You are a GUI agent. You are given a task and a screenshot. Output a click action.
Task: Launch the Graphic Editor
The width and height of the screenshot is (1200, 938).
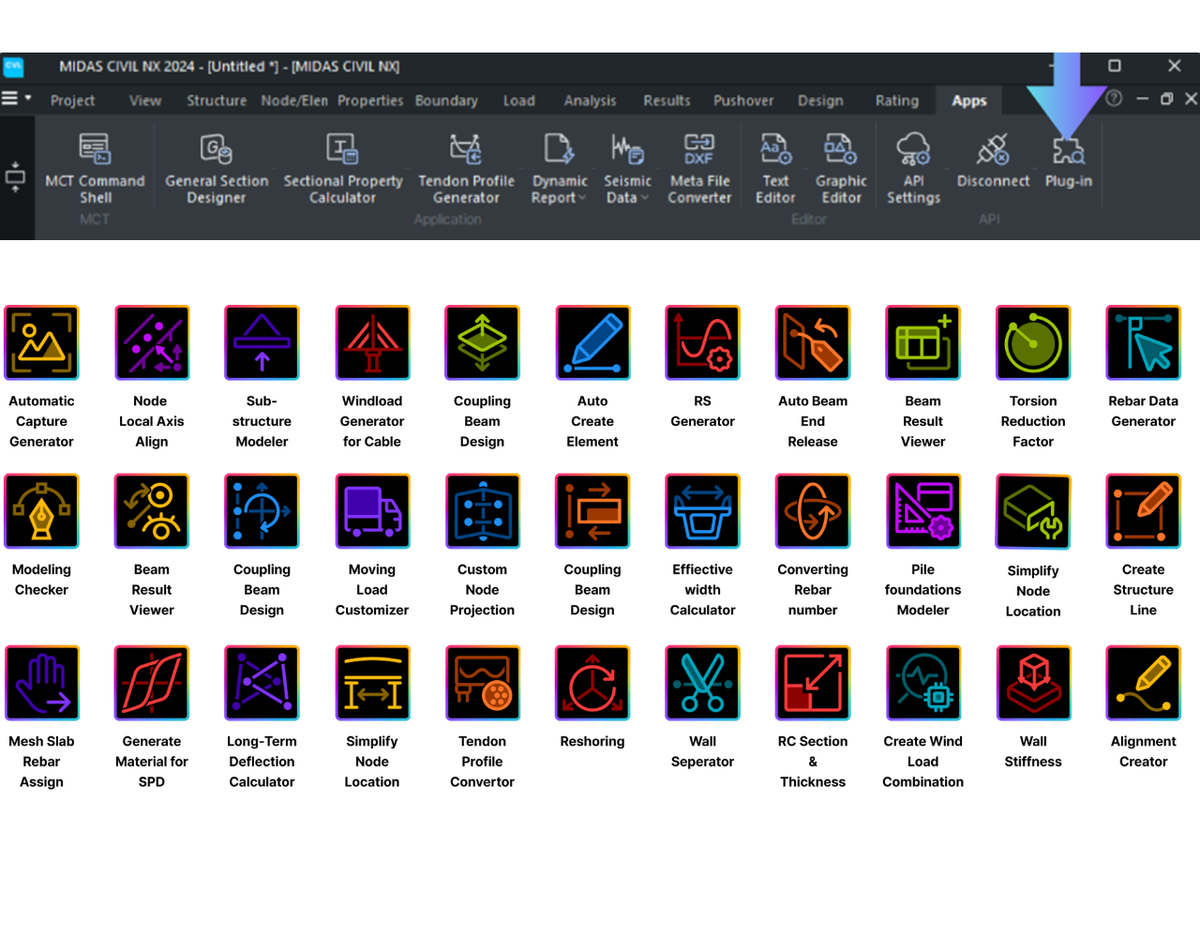(841, 167)
